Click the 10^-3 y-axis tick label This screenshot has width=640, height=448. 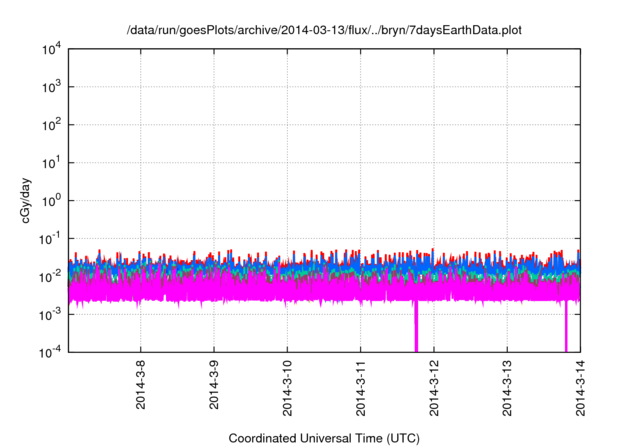click(50, 315)
